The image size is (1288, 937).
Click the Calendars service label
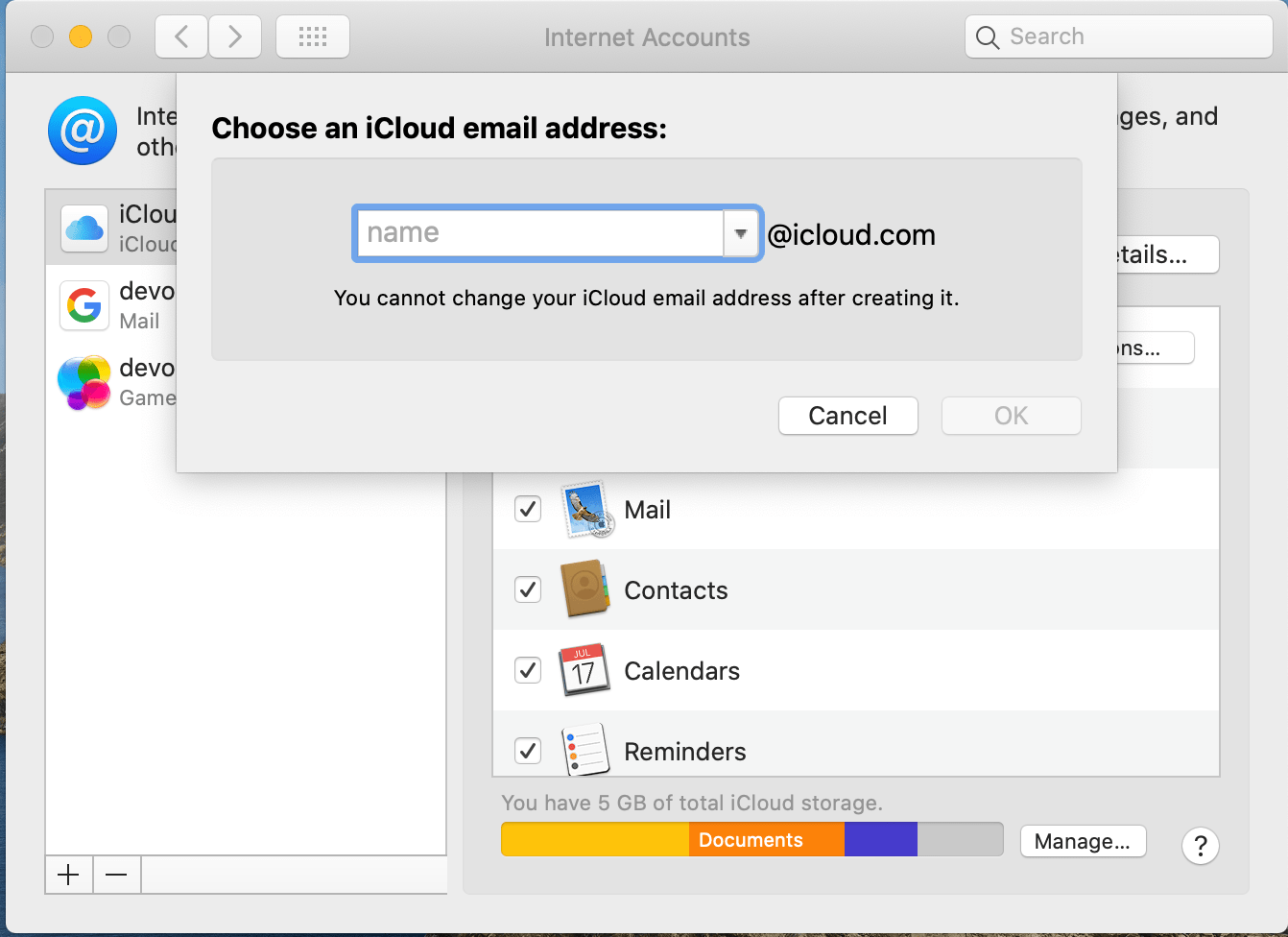pyautogui.click(x=682, y=671)
